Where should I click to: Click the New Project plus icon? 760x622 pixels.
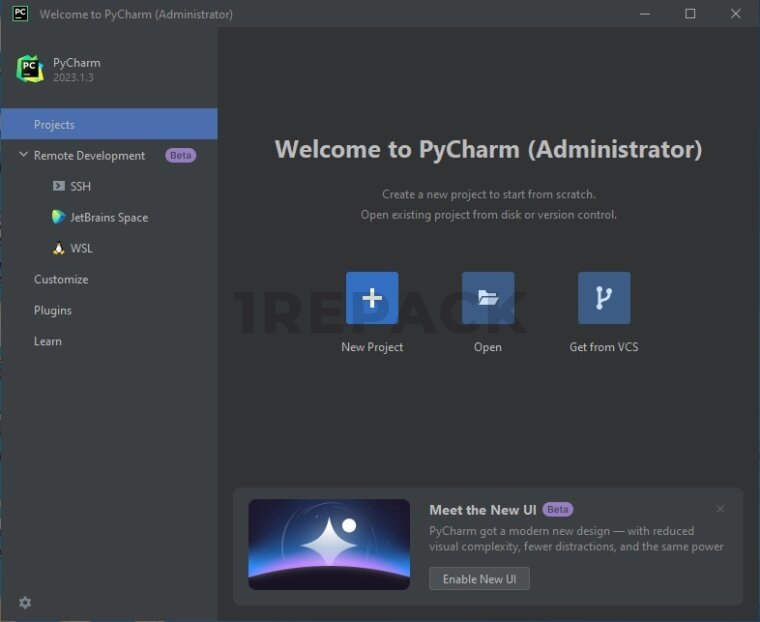pyautogui.click(x=372, y=298)
